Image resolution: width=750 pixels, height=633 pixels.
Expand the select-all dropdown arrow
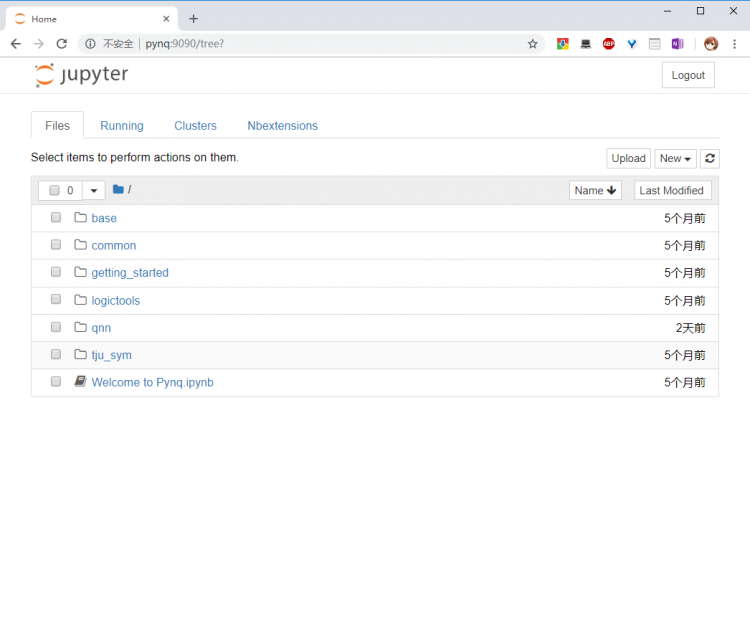point(93,190)
